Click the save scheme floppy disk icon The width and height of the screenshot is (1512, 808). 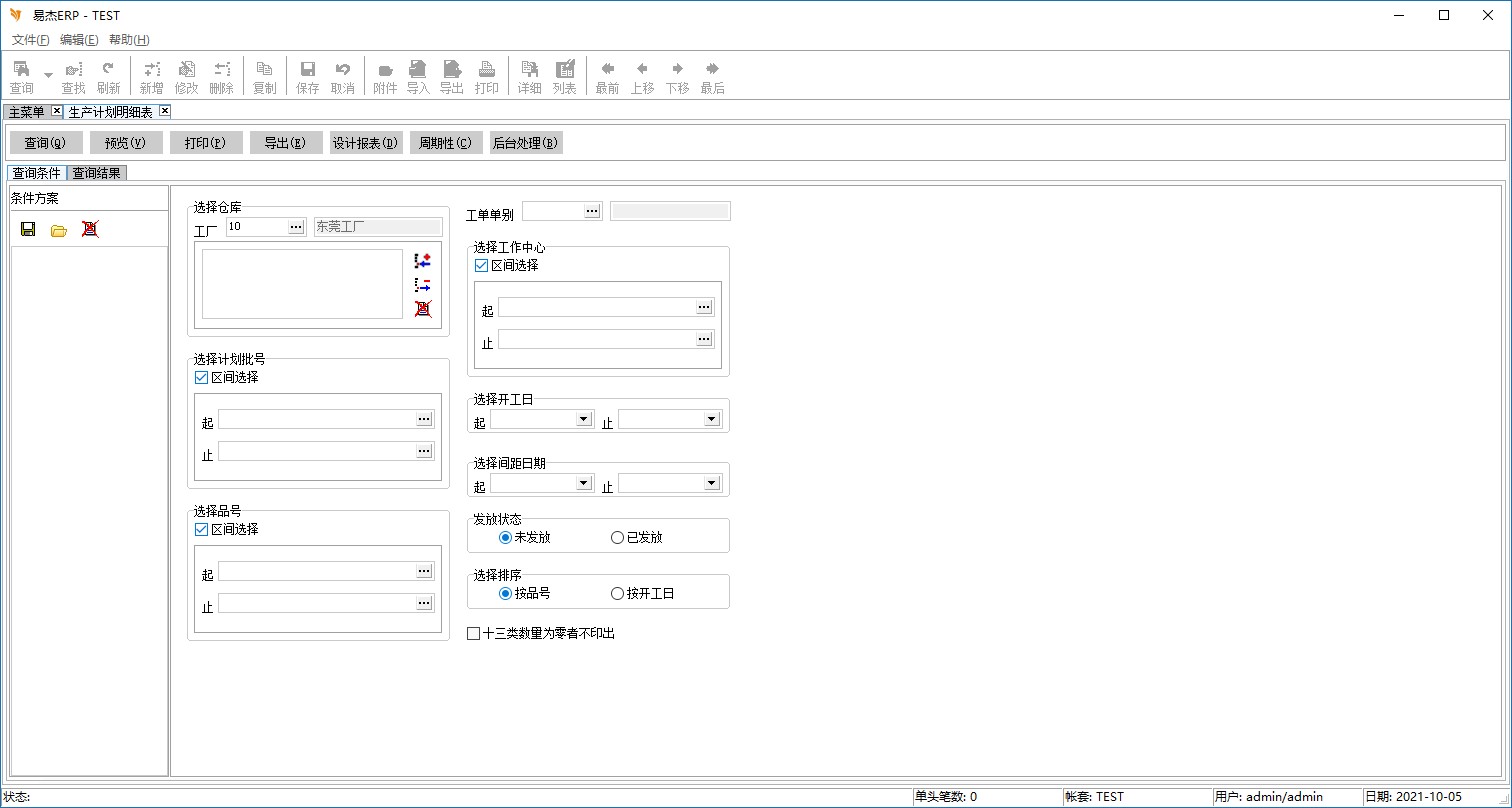coord(28,229)
